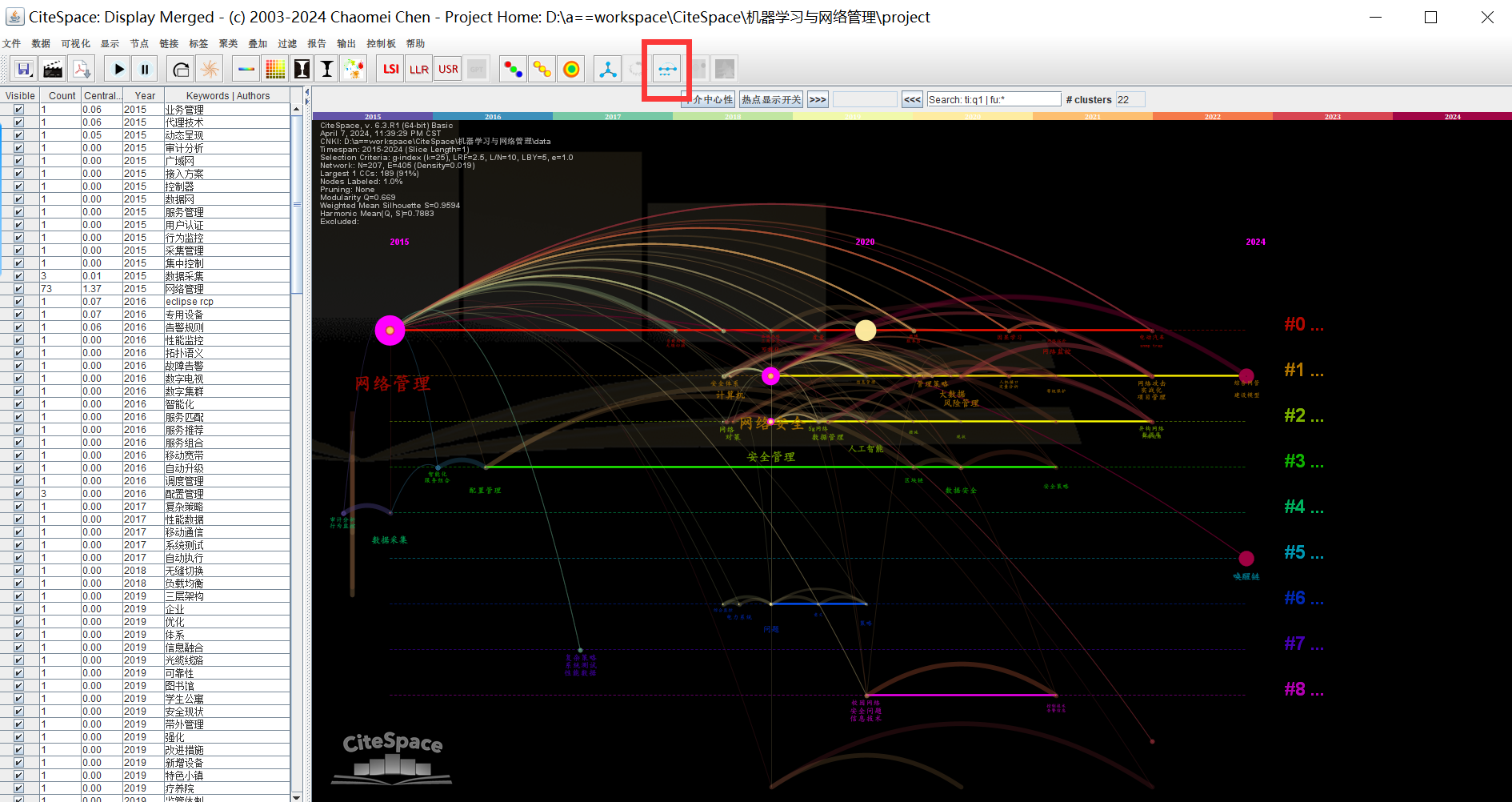This screenshot has height=802, width=1512.
Task: Click the movie clapperboard toolbar icon
Action: [53, 69]
